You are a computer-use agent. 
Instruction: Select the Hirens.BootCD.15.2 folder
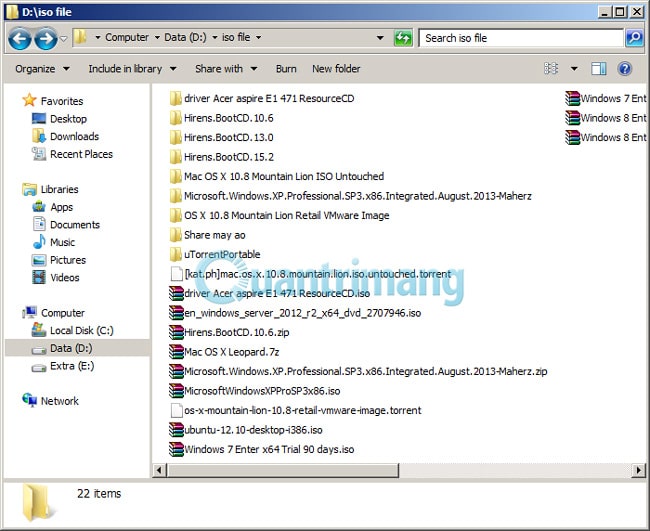coord(221,157)
